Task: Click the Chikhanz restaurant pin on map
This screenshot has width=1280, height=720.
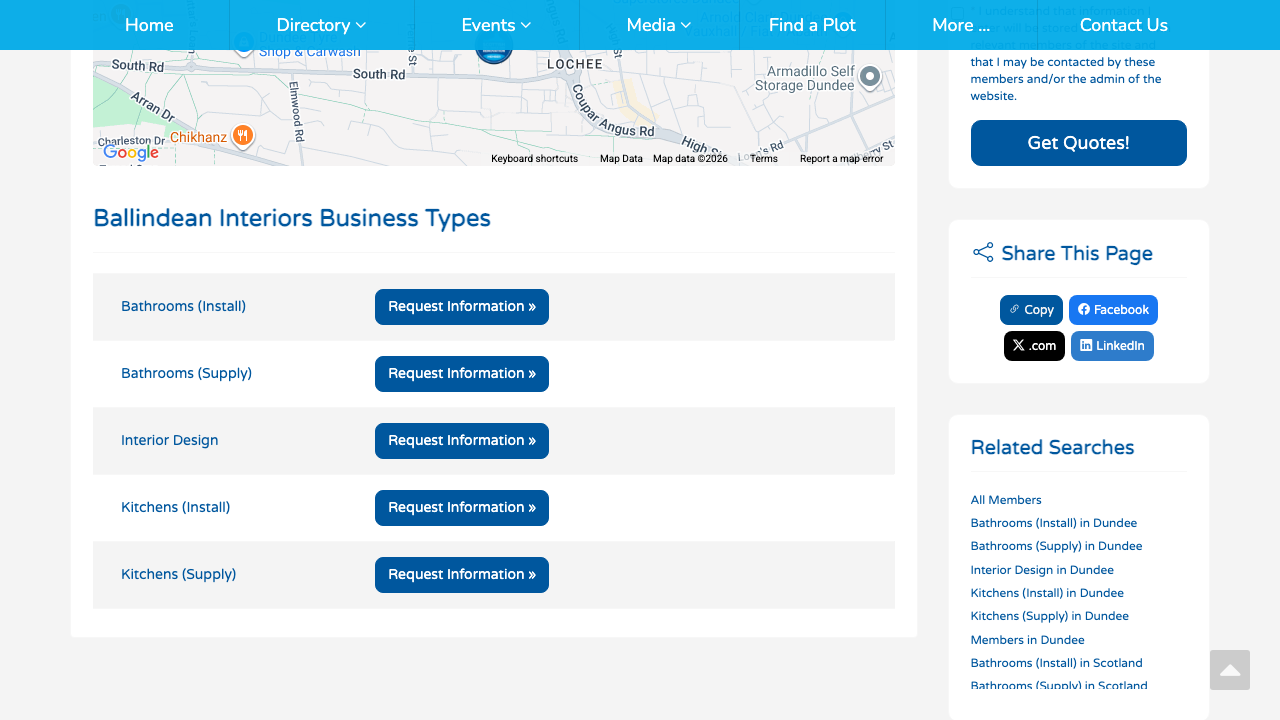Action: pyautogui.click(x=242, y=136)
